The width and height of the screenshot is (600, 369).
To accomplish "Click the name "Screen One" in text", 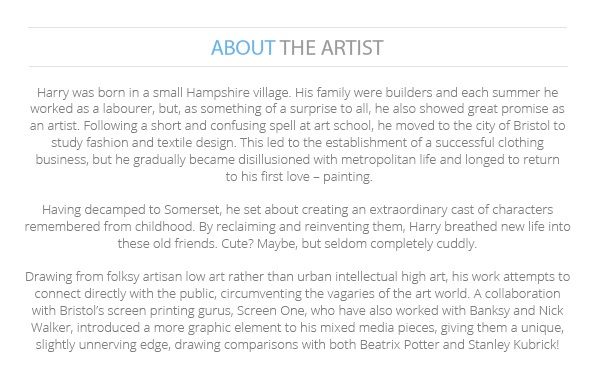I will pyautogui.click(x=271, y=310).
